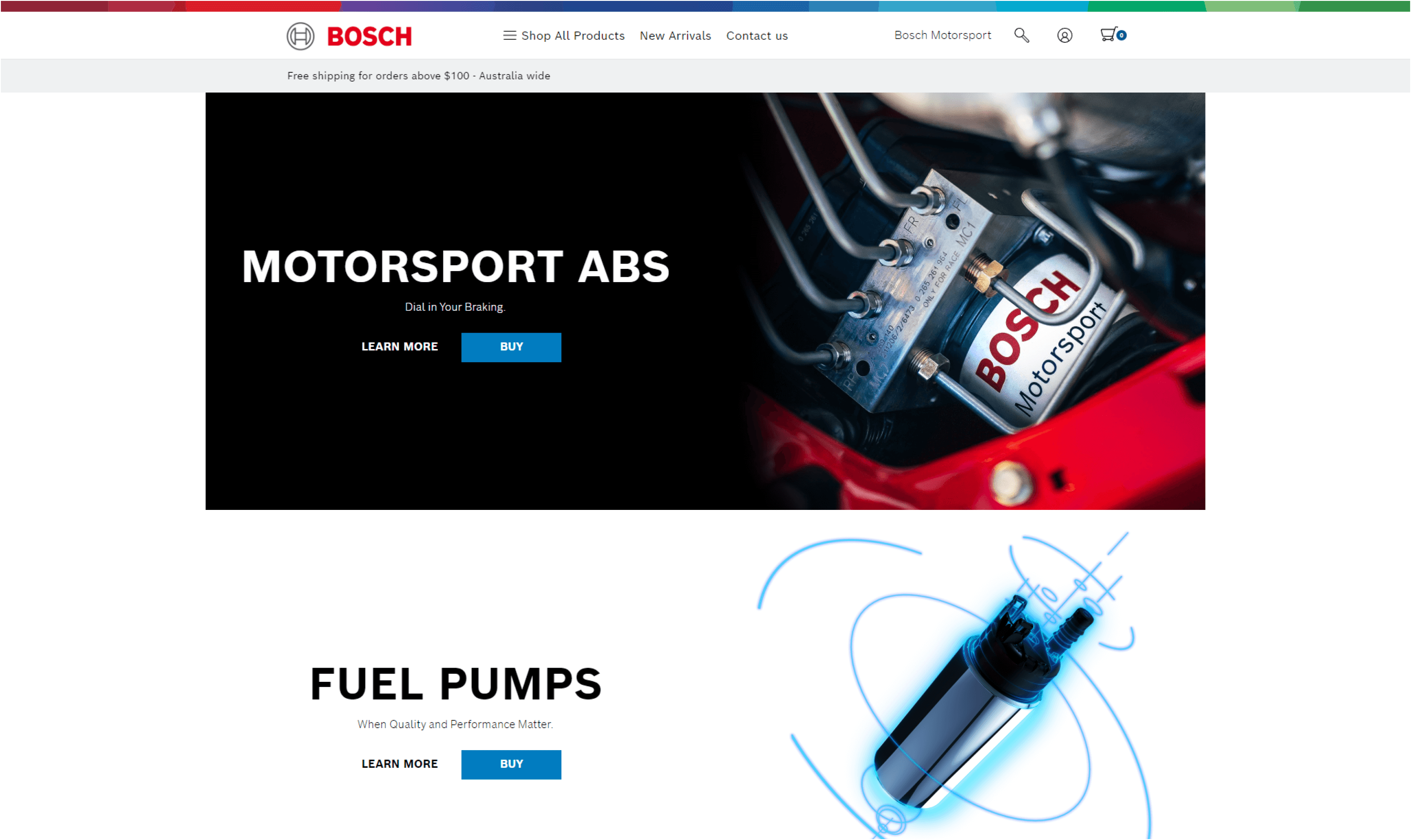Visit the Bosch Motorsport link
The image size is (1411, 840).
click(942, 35)
